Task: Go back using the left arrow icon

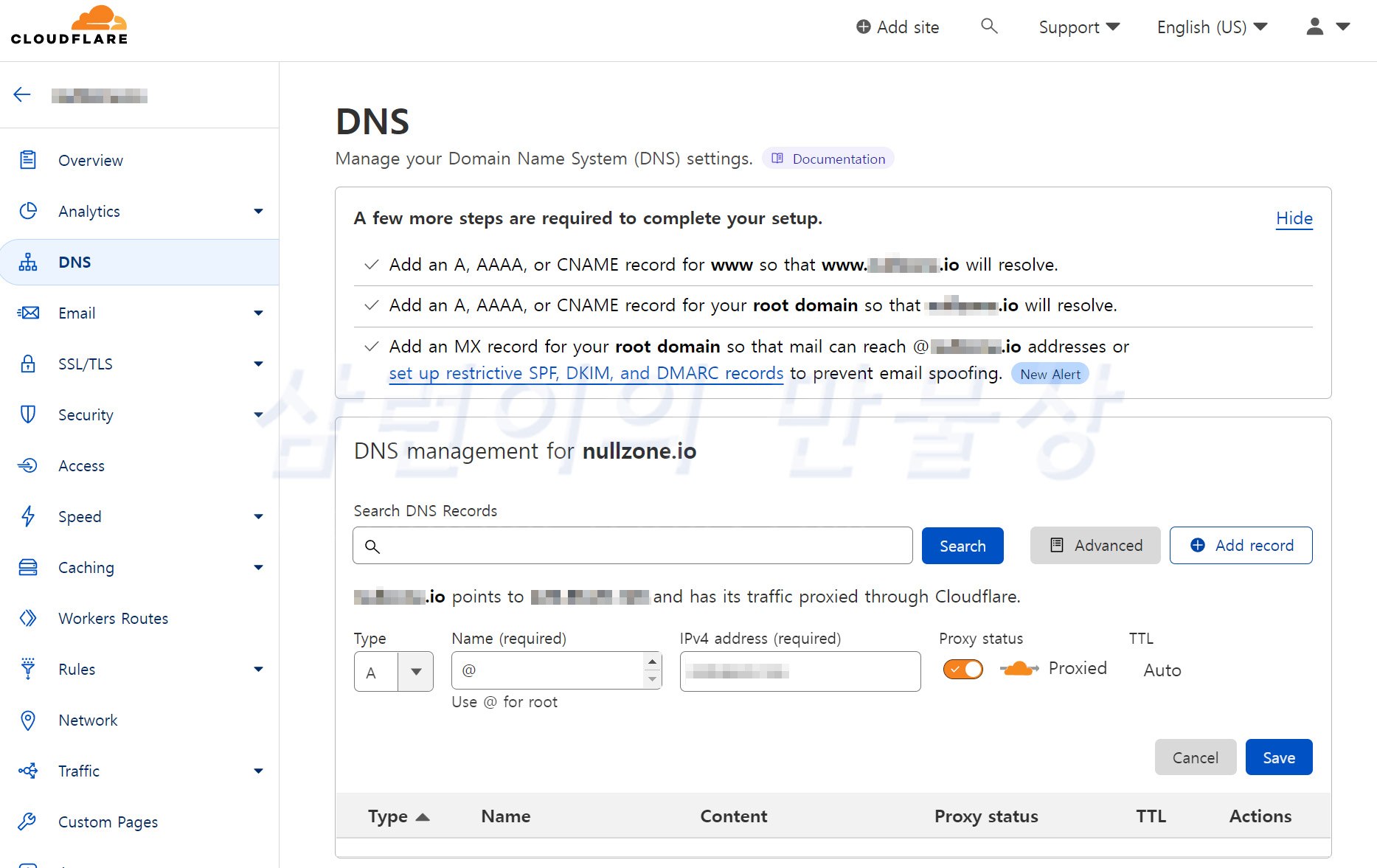Action: pyautogui.click(x=22, y=94)
